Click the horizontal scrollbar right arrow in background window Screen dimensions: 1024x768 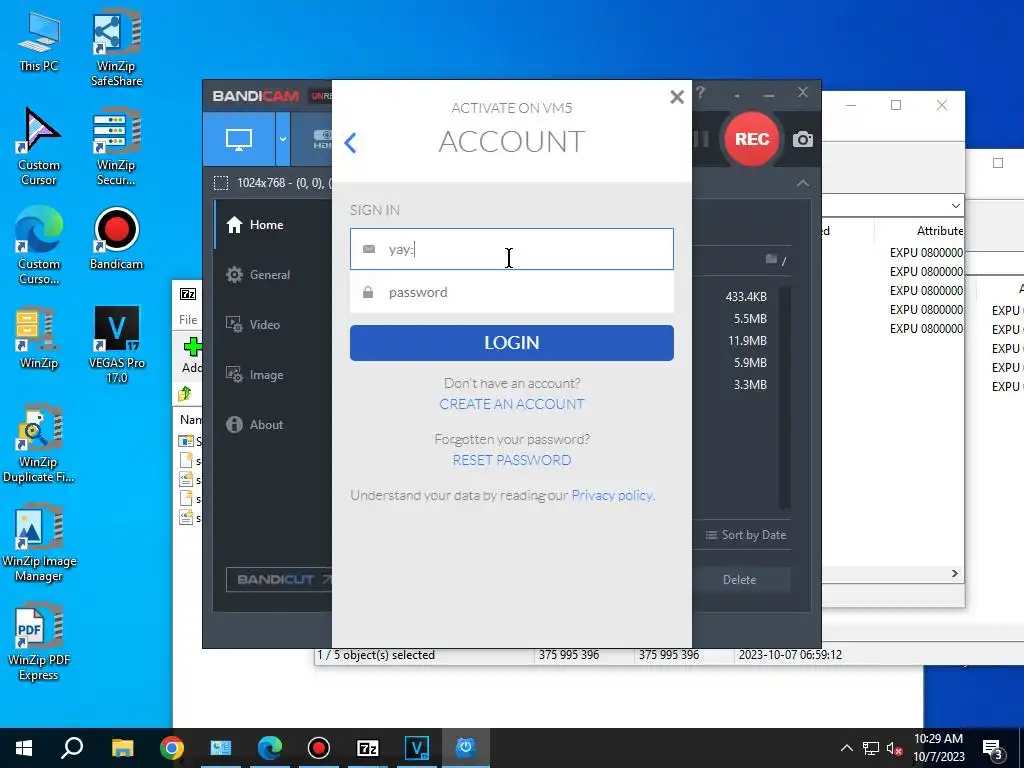tap(955, 573)
